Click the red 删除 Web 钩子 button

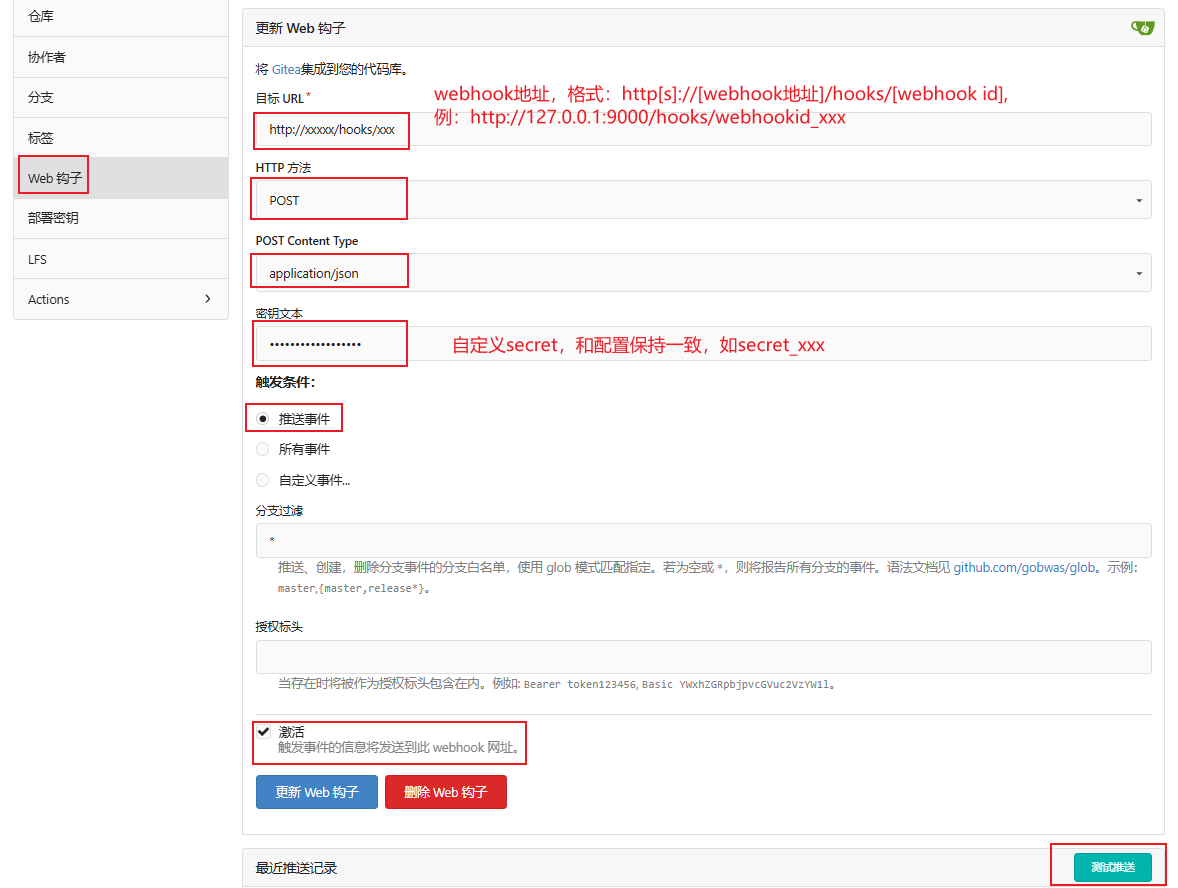445,792
